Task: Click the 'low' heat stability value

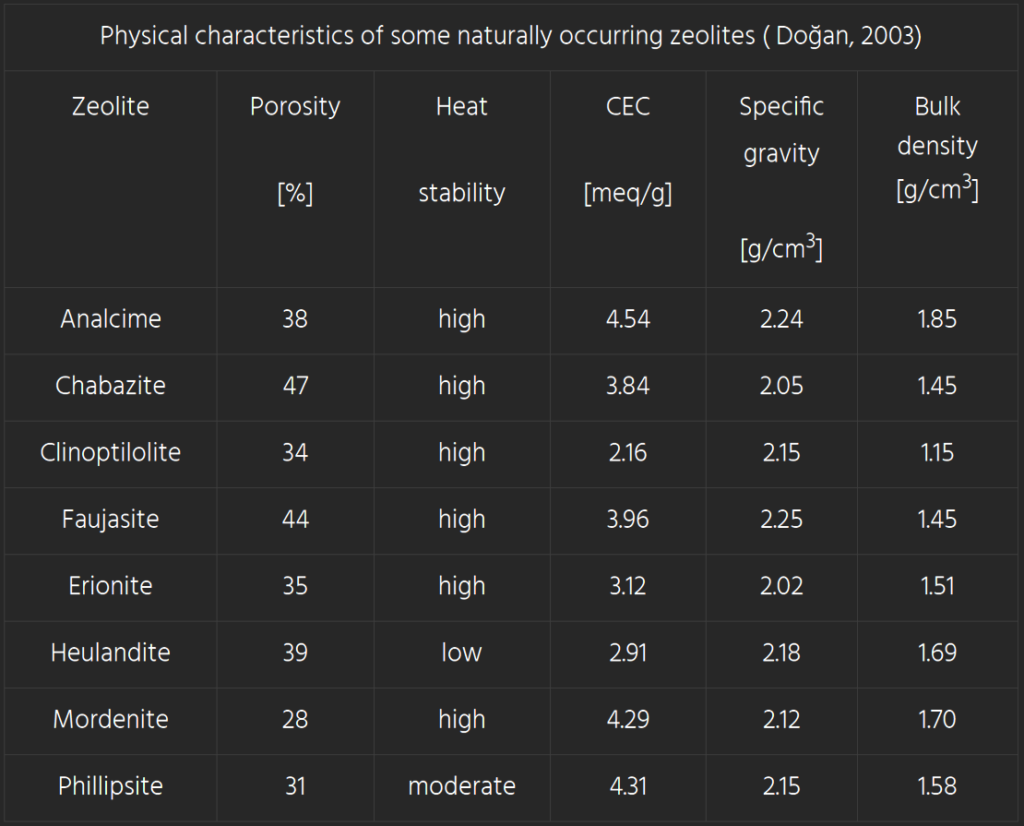Action: tap(461, 653)
